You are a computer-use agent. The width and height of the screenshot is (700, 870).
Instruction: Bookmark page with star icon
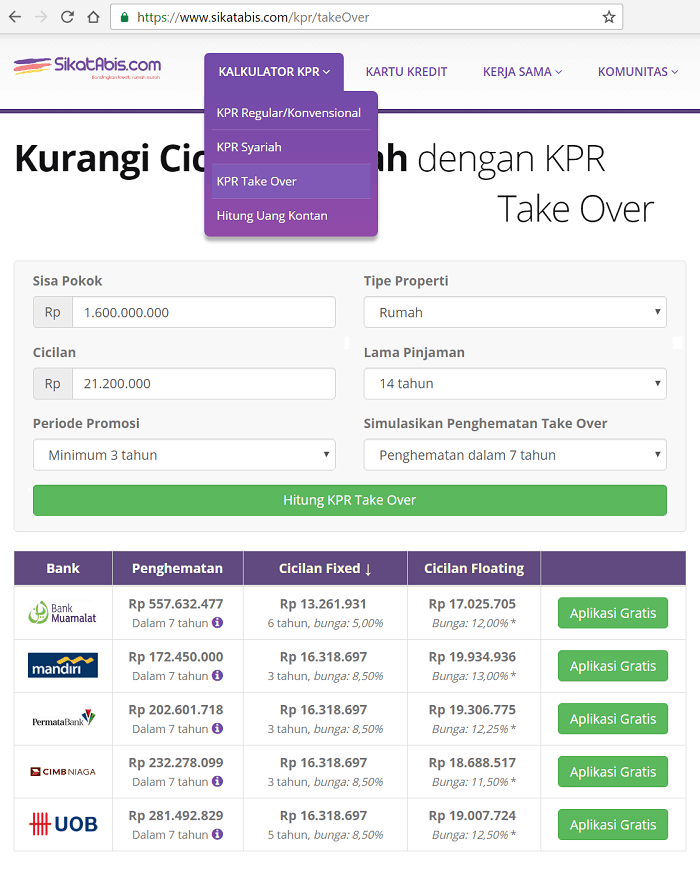click(608, 17)
